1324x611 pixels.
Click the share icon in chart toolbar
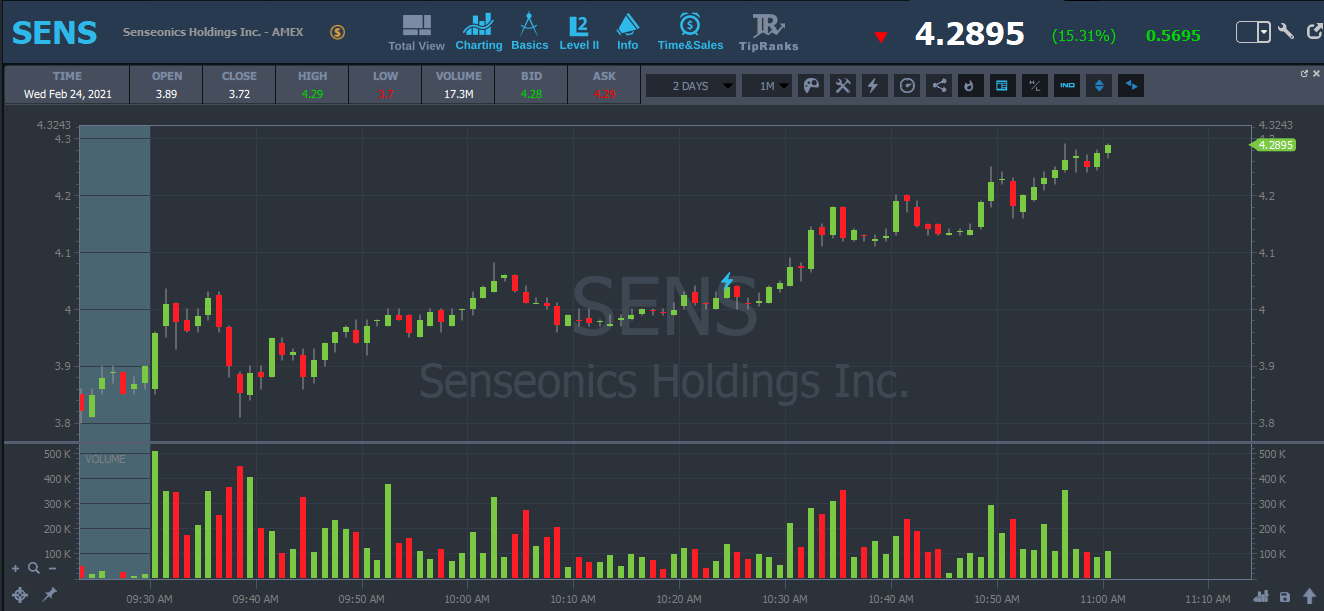click(x=939, y=86)
